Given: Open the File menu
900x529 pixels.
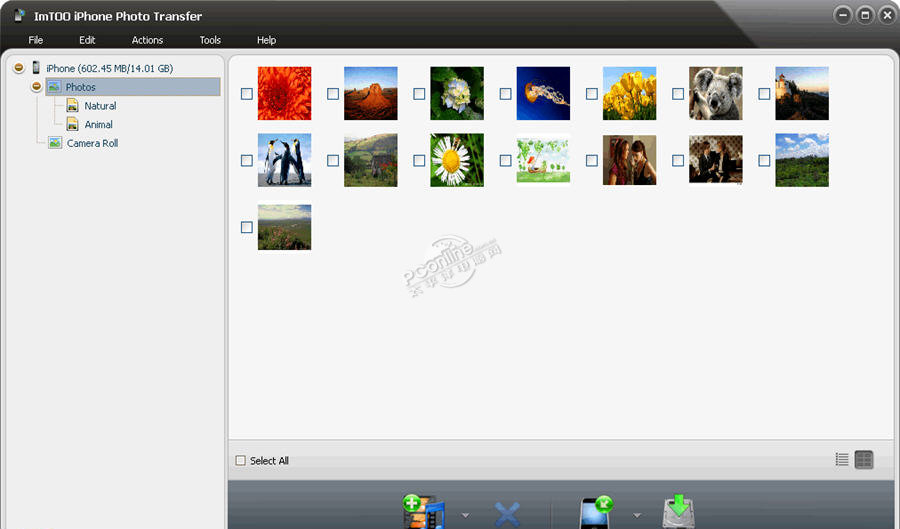Looking at the screenshot, I should 36,40.
